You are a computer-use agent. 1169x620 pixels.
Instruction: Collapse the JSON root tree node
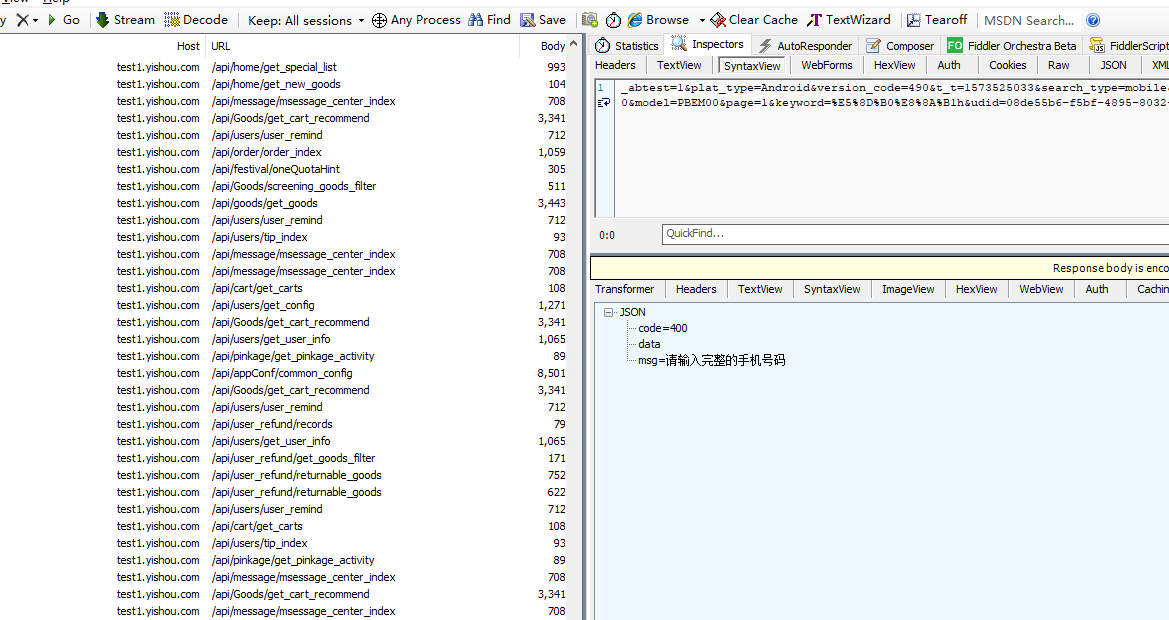(608, 312)
